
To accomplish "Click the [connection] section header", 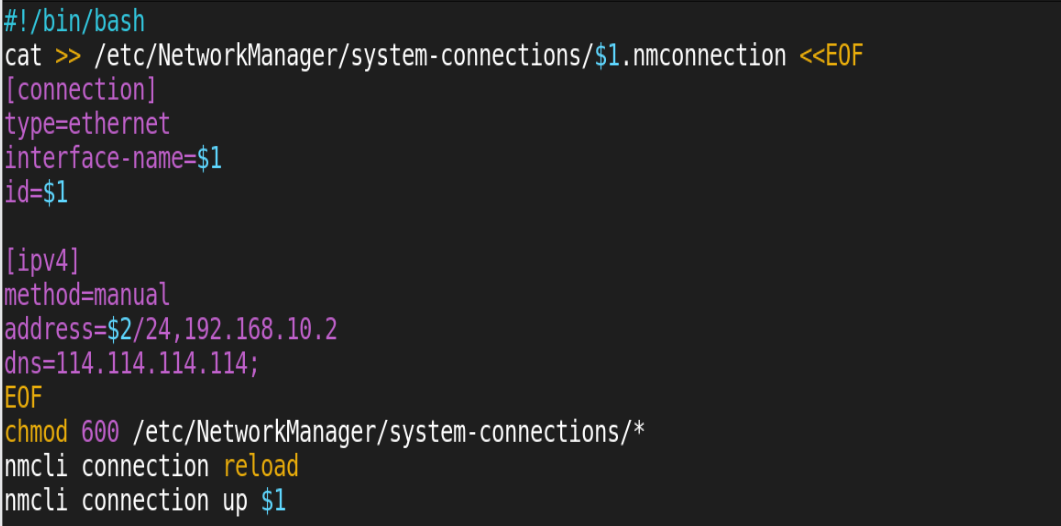I will (x=81, y=91).
